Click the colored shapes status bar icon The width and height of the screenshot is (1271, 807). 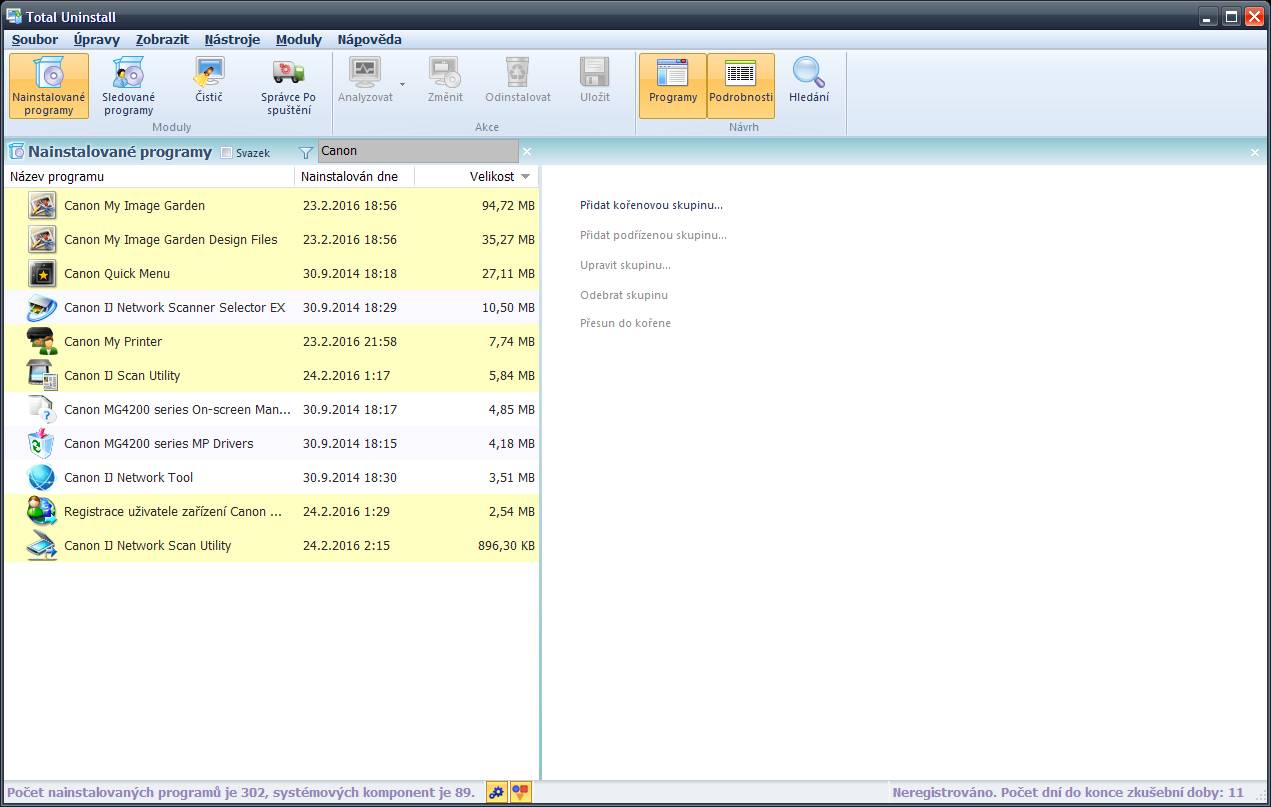(x=521, y=792)
